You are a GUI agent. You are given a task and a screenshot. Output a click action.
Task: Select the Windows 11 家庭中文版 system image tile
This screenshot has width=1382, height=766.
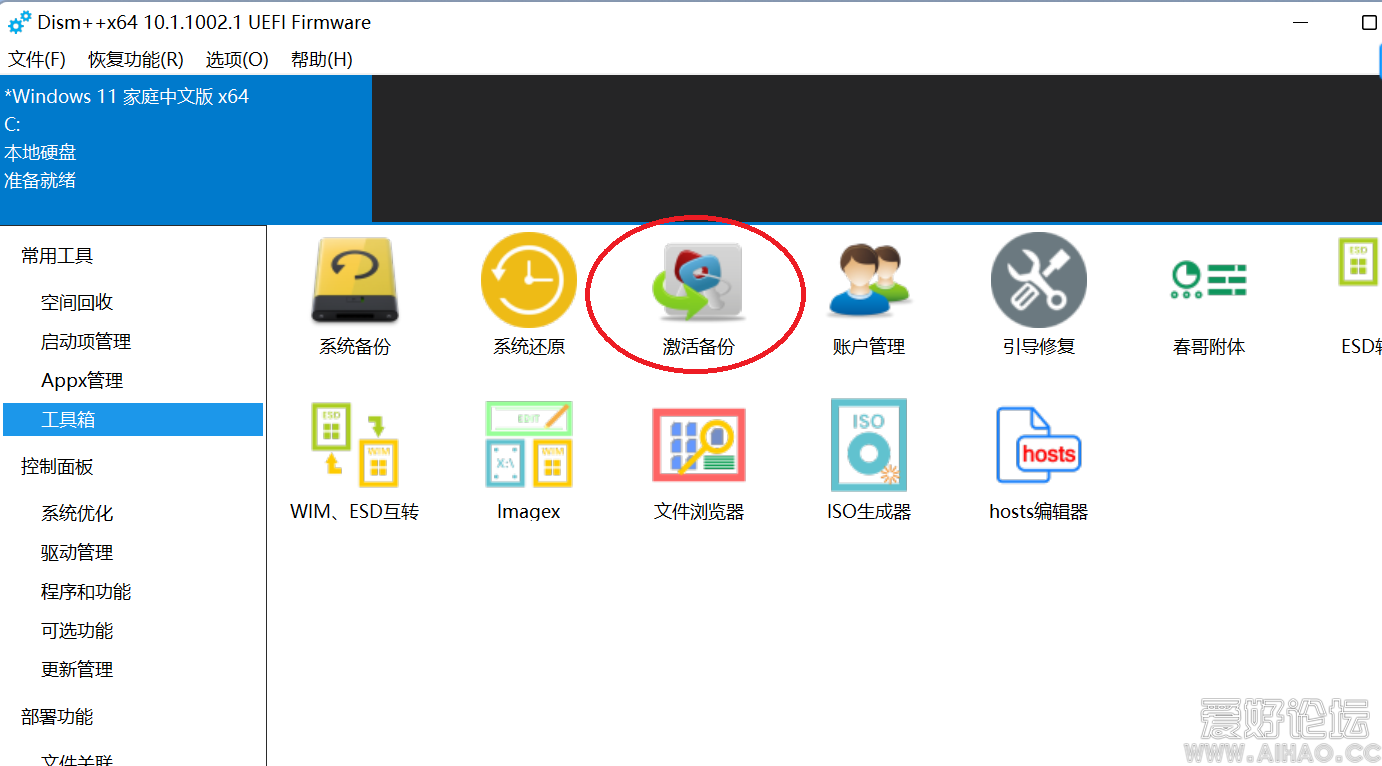click(x=185, y=140)
